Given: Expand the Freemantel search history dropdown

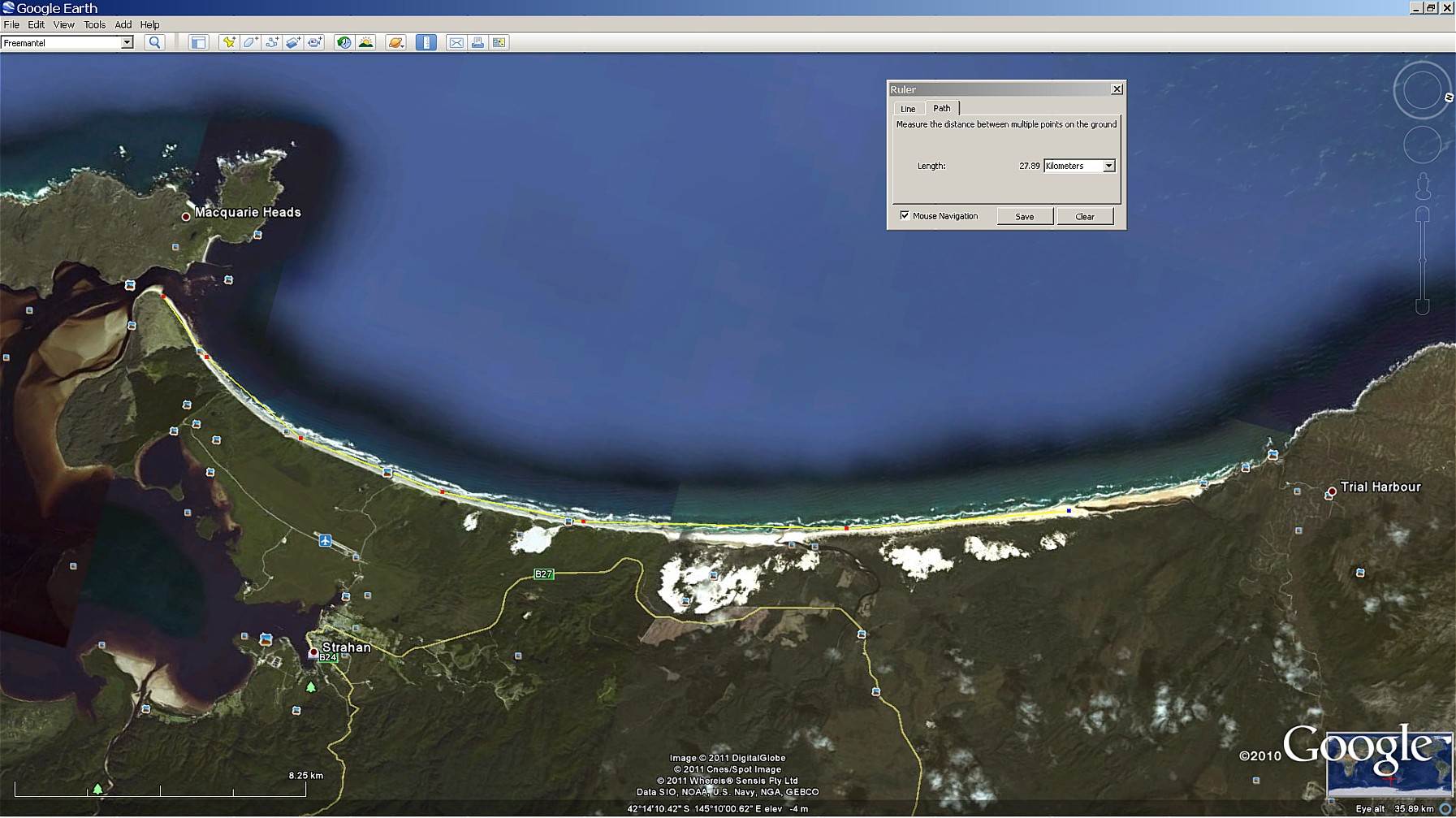Looking at the screenshot, I should point(127,42).
